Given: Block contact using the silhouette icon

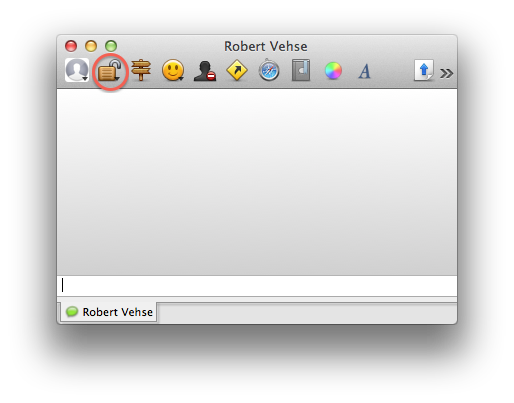Looking at the screenshot, I should click(205, 71).
